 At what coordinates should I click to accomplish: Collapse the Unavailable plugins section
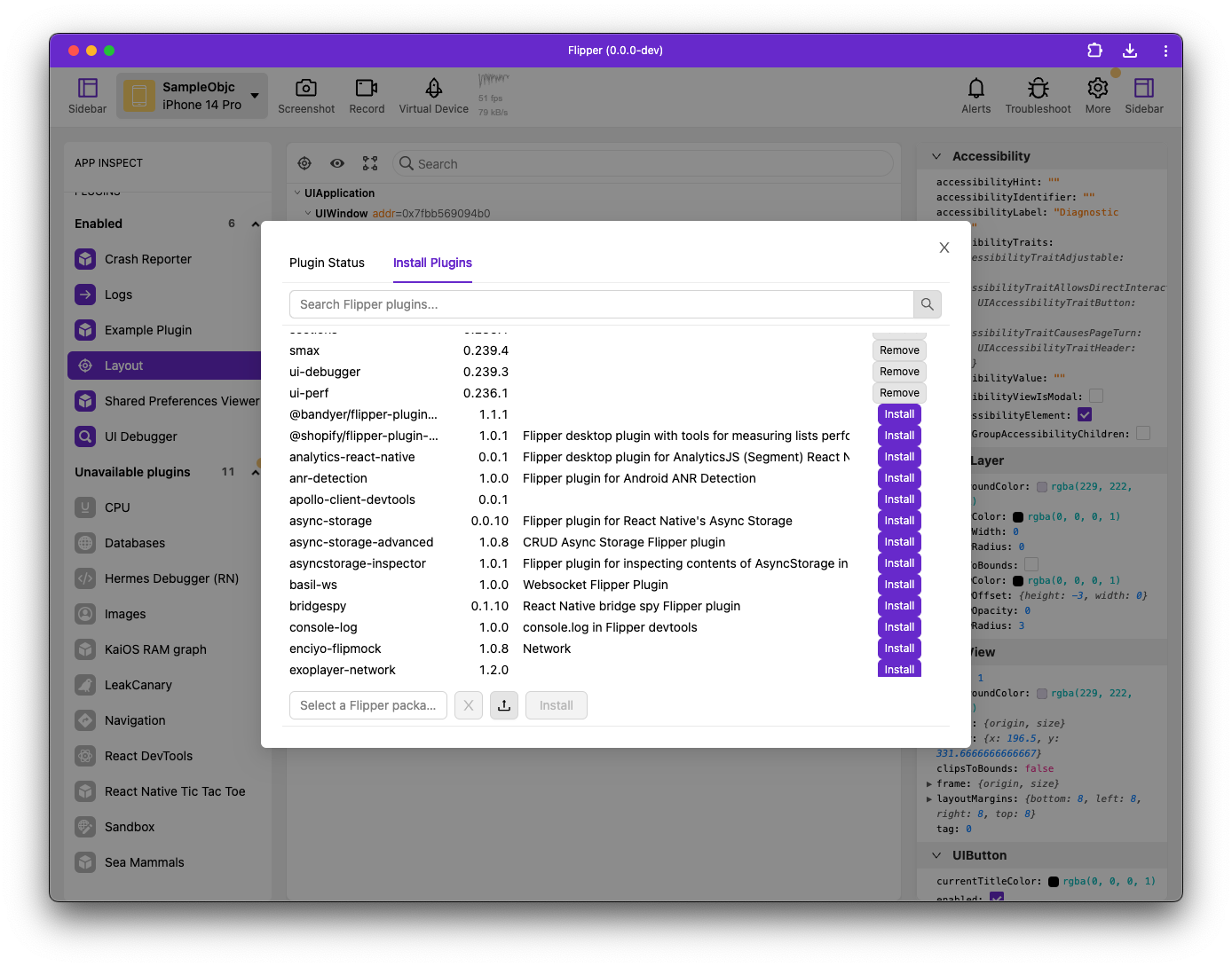[255, 472]
